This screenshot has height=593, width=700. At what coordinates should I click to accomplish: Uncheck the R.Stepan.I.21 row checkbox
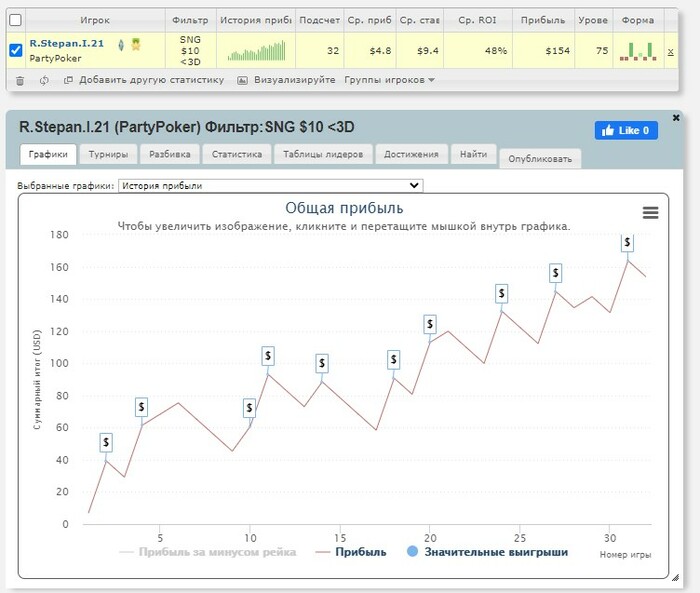16,50
